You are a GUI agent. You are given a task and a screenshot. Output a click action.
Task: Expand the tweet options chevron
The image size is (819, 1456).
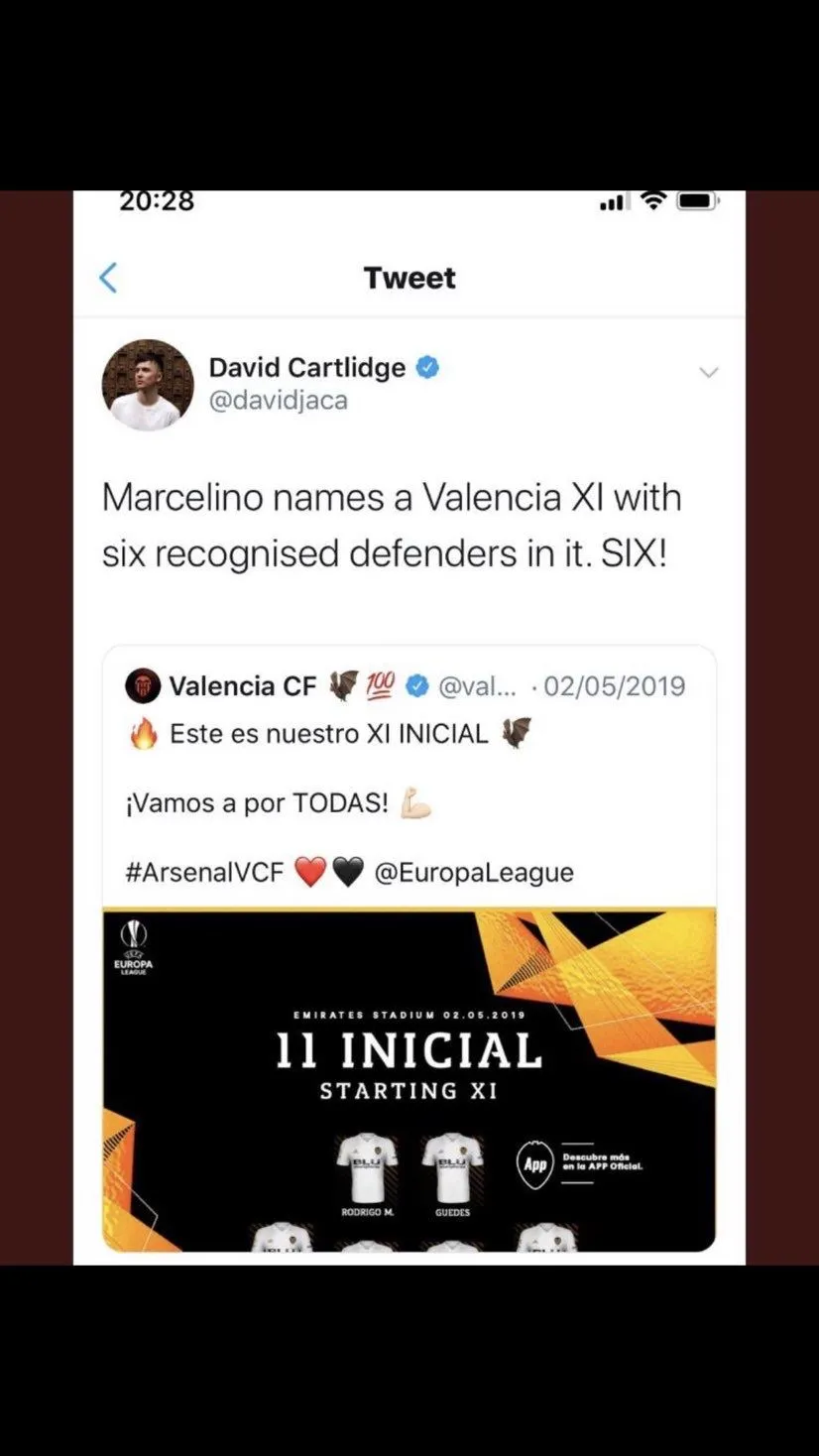tap(708, 373)
